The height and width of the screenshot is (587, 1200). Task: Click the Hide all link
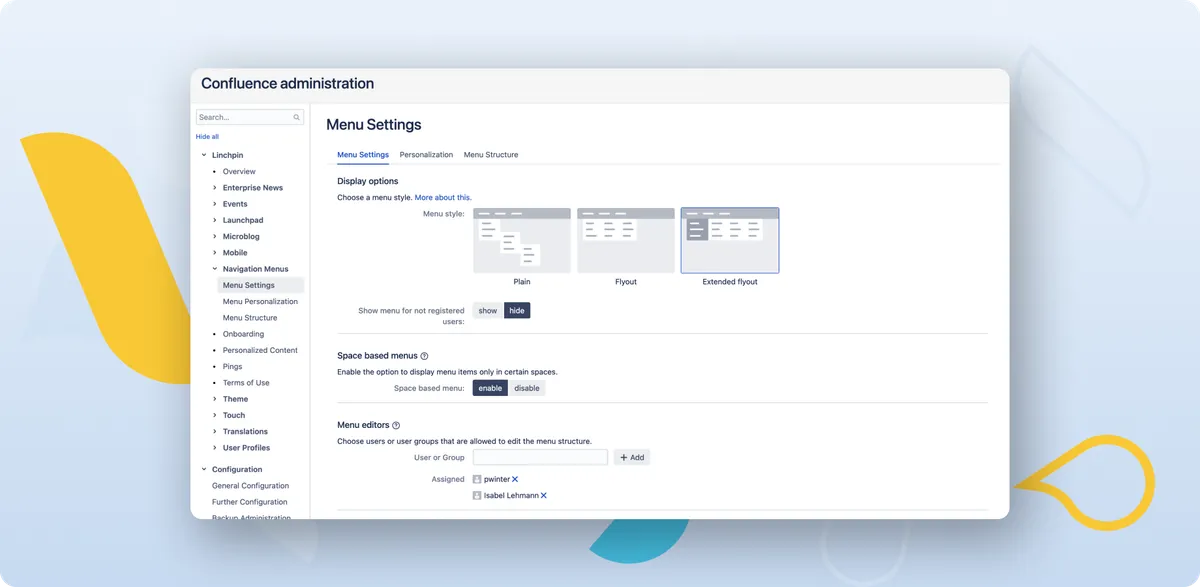(x=207, y=136)
